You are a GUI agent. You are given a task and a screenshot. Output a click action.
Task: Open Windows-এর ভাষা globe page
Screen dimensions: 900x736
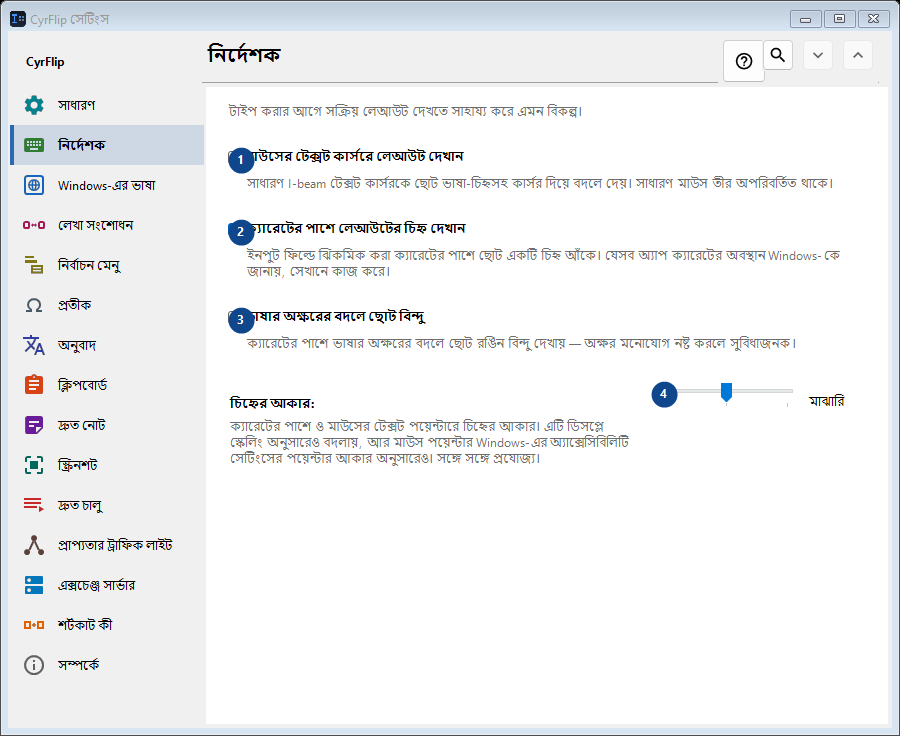tap(107, 185)
